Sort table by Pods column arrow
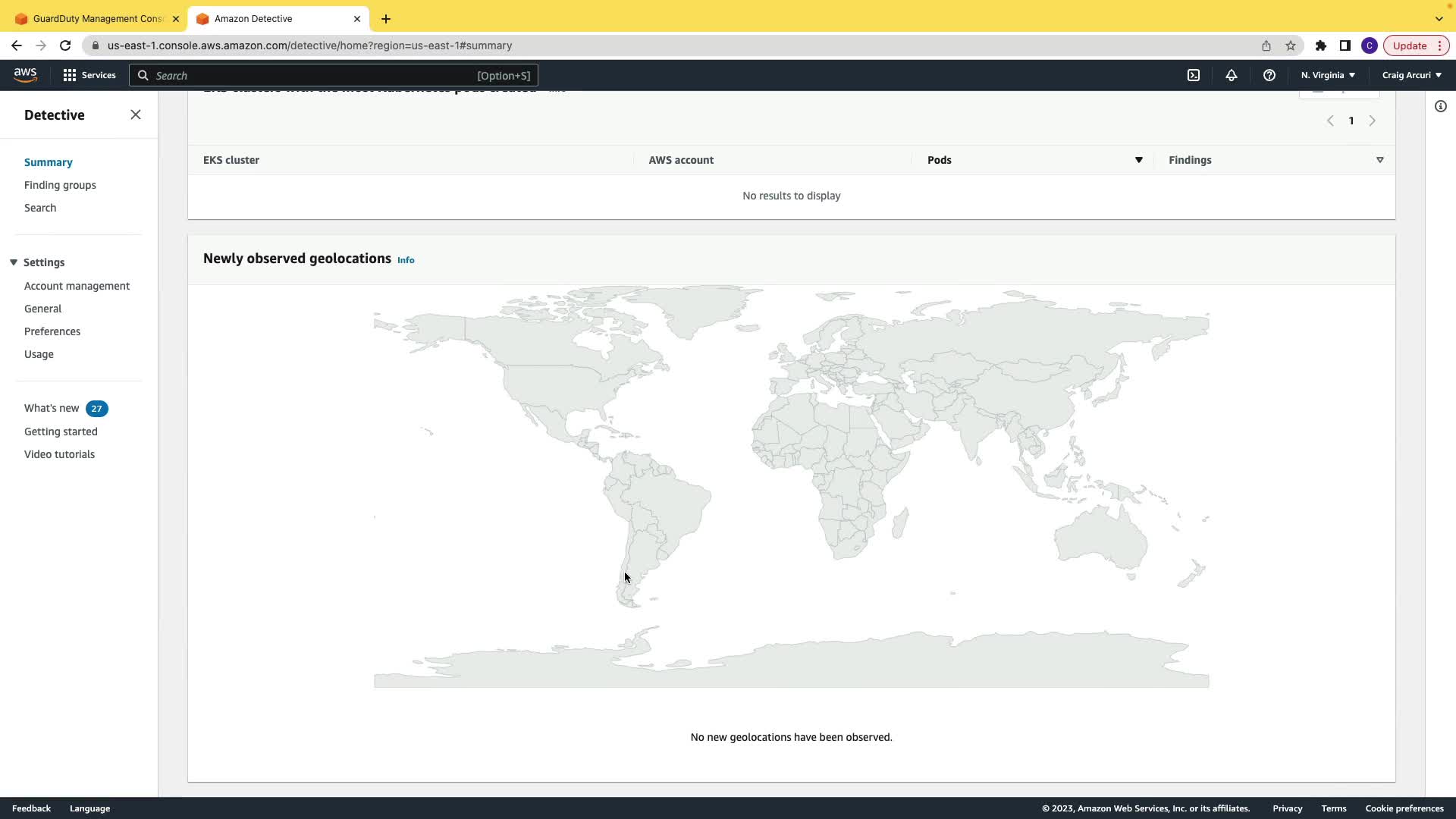The height and width of the screenshot is (819, 1456). pyautogui.click(x=1138, y=160)
